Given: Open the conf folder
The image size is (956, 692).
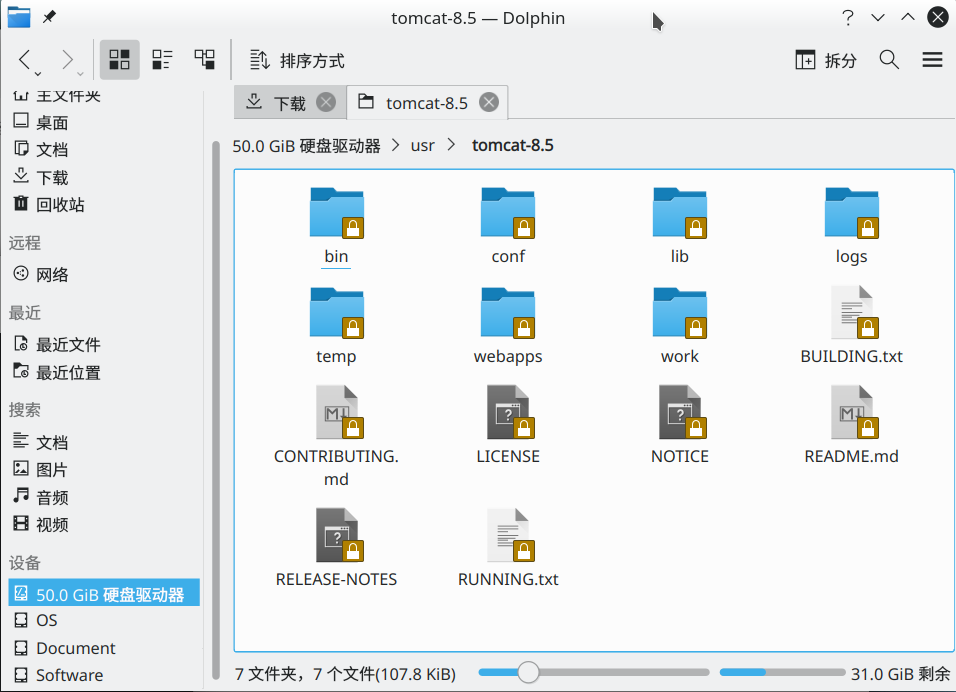Looking at the screenshot, I should (x=508, y=226).
